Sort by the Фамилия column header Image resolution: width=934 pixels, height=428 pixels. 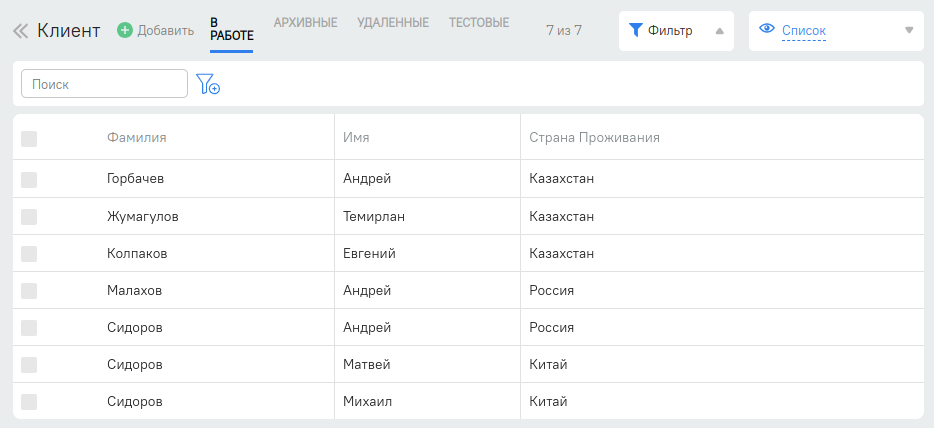[x=137, y=138]
